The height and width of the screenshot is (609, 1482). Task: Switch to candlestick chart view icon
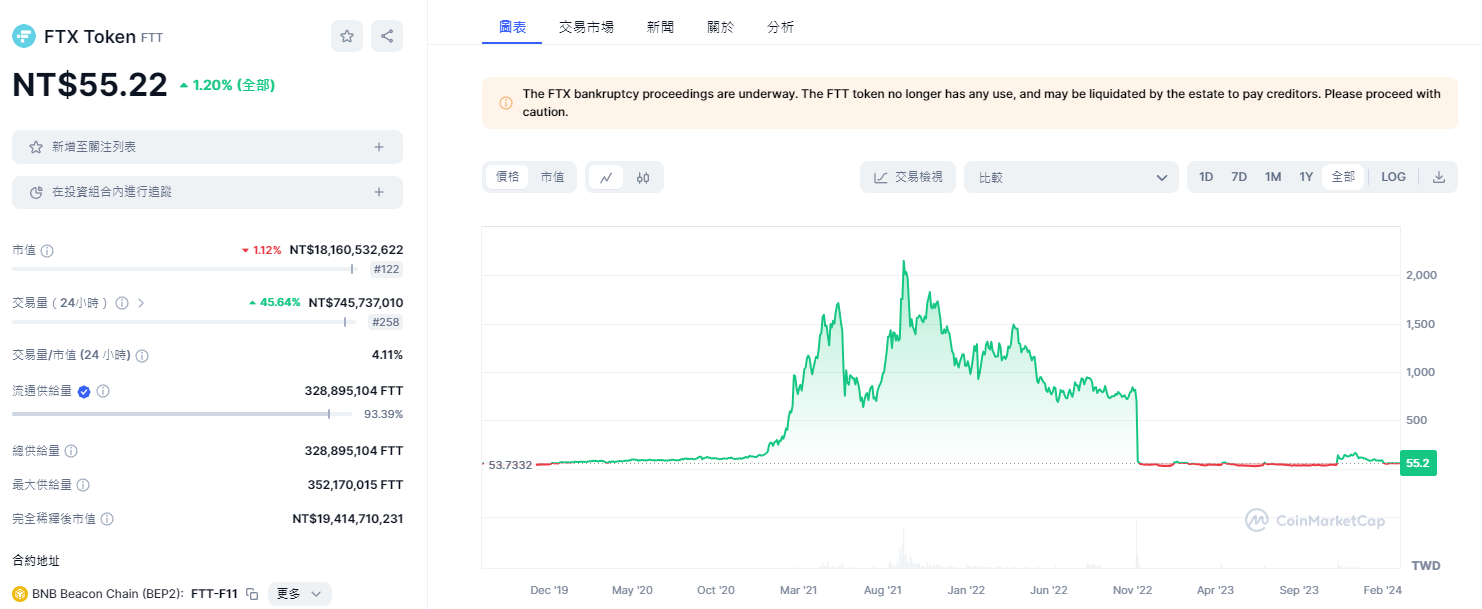point(643,177)
